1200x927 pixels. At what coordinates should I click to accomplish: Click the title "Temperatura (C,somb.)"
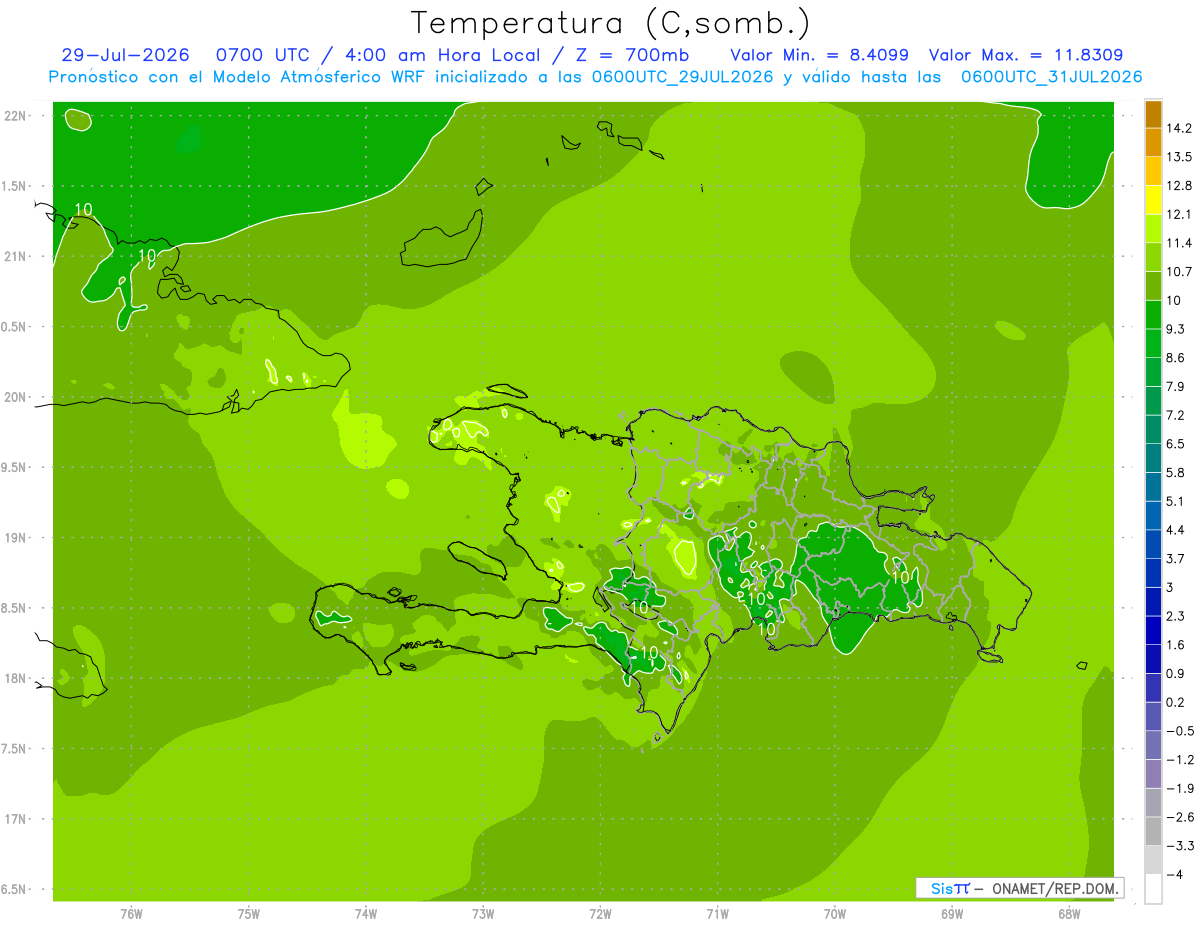coord(610,23)
